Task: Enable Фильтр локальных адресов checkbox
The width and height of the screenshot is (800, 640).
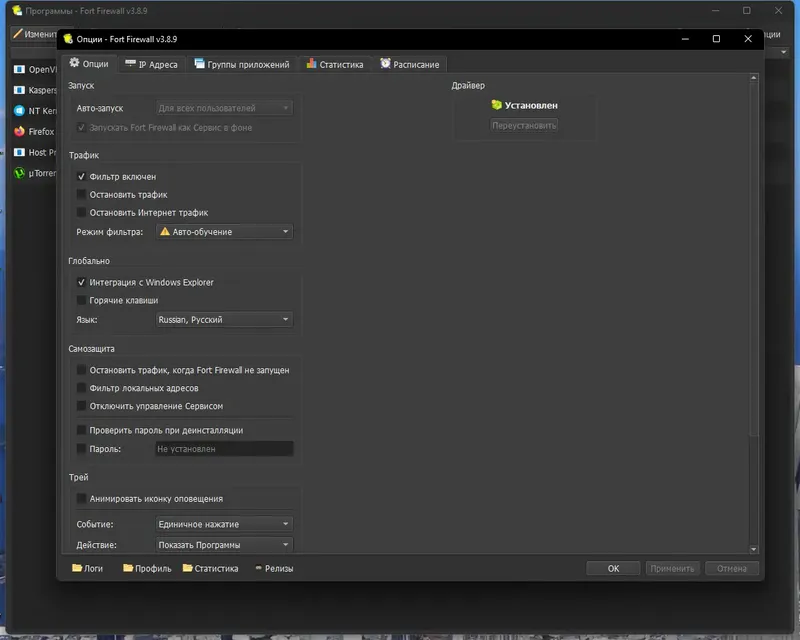Action: [x=81, y=387]
